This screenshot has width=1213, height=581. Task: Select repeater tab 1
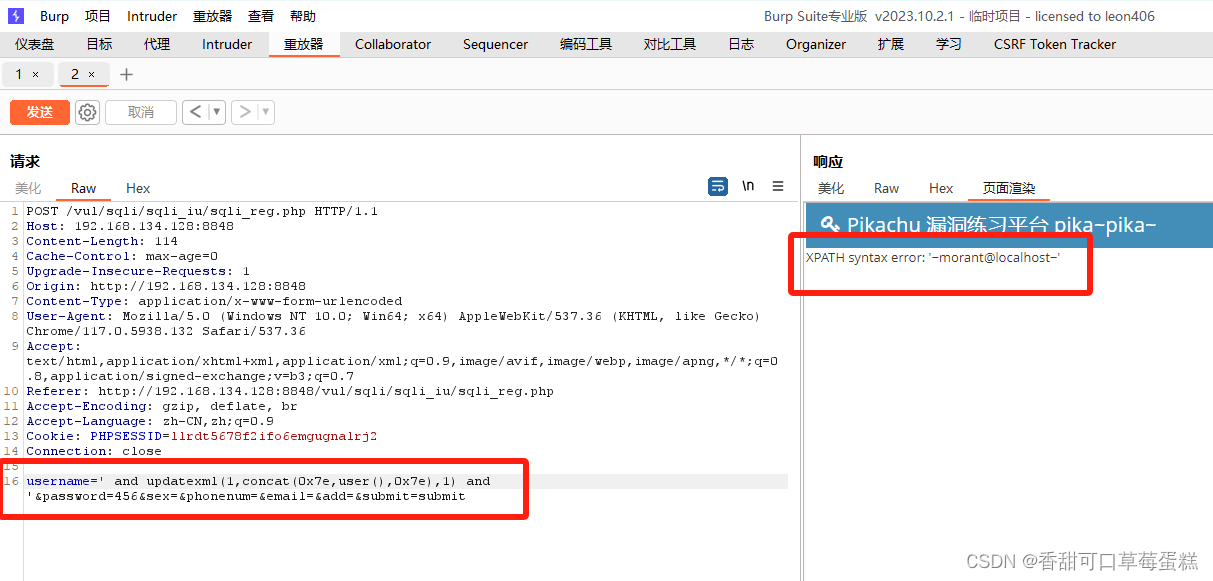pos(19,75)
